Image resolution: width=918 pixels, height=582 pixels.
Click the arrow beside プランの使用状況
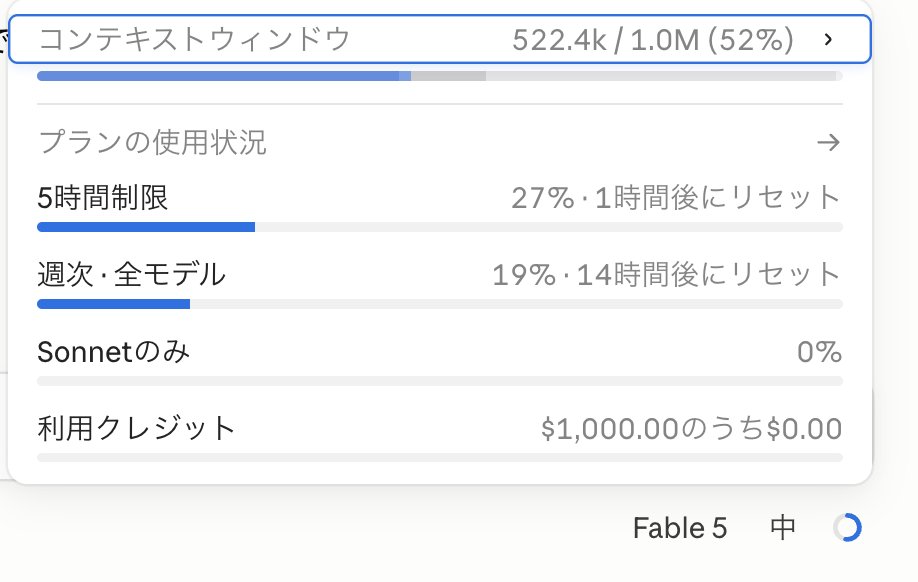[x=828, y=142]
